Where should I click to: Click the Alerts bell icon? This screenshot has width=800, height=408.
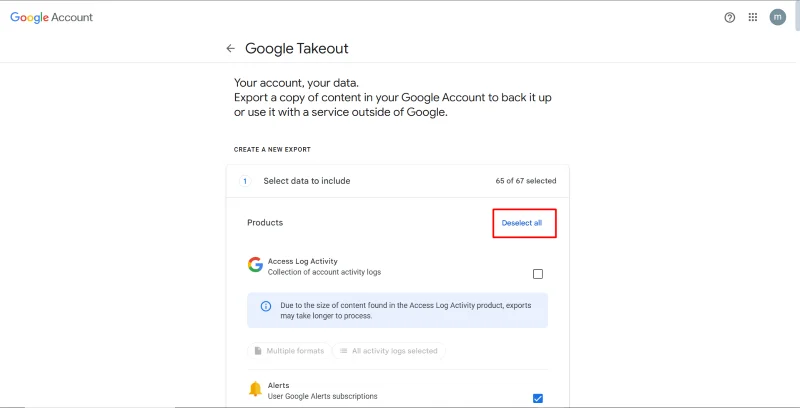[255, 389]
